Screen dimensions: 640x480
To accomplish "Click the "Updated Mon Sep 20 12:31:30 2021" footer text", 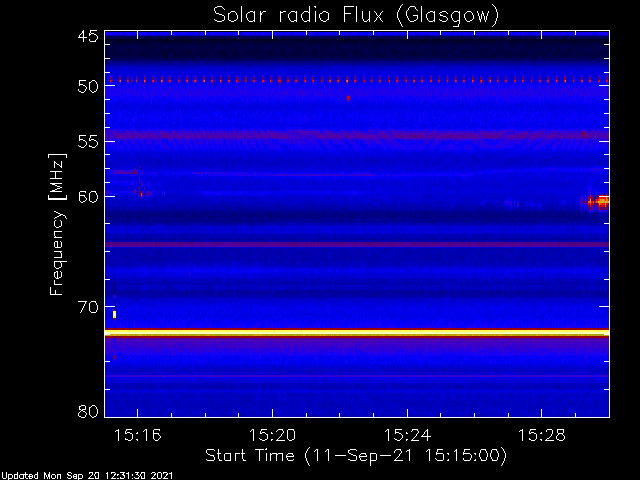I will click(x=87, y=476).
